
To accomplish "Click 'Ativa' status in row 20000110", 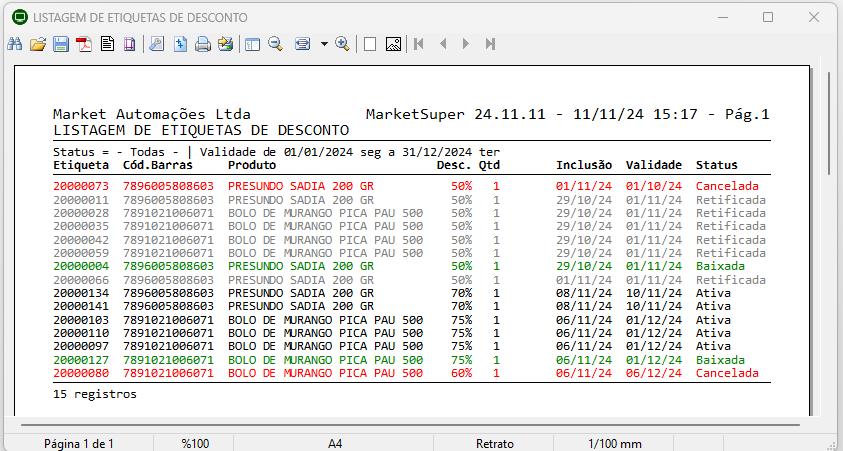I will click(x=713, y=333).
